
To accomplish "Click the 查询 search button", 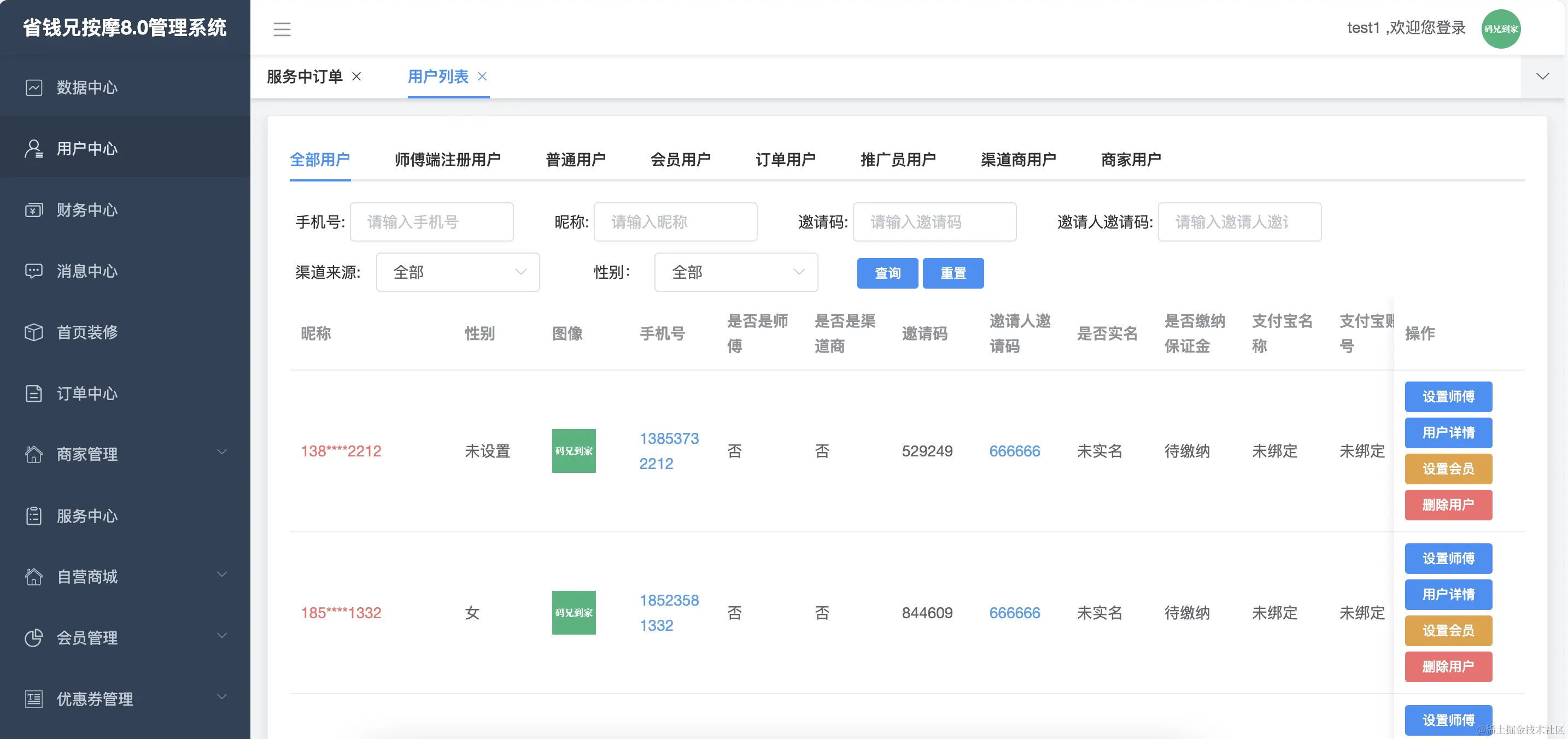I will click(x=887, y=273).
